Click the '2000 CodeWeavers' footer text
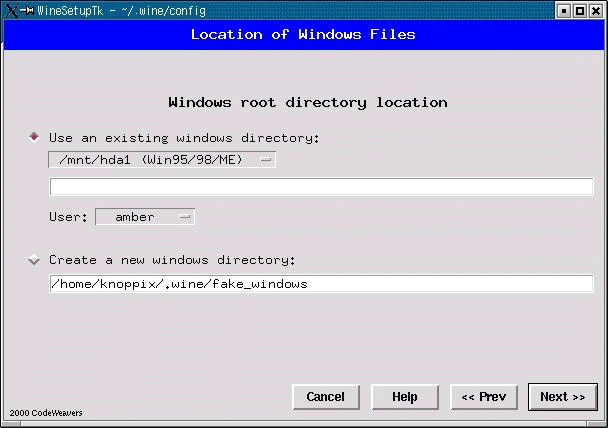608x428 pixels. [46, 413]
